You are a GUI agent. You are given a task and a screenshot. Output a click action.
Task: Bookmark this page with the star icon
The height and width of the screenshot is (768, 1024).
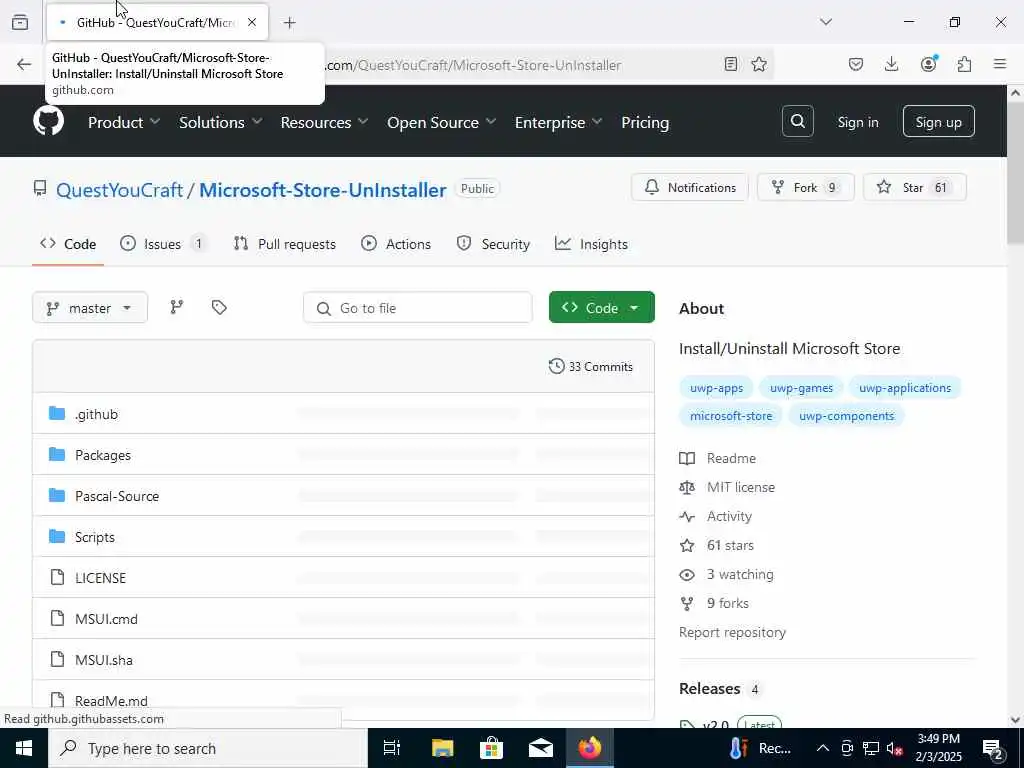coord(759,64)
